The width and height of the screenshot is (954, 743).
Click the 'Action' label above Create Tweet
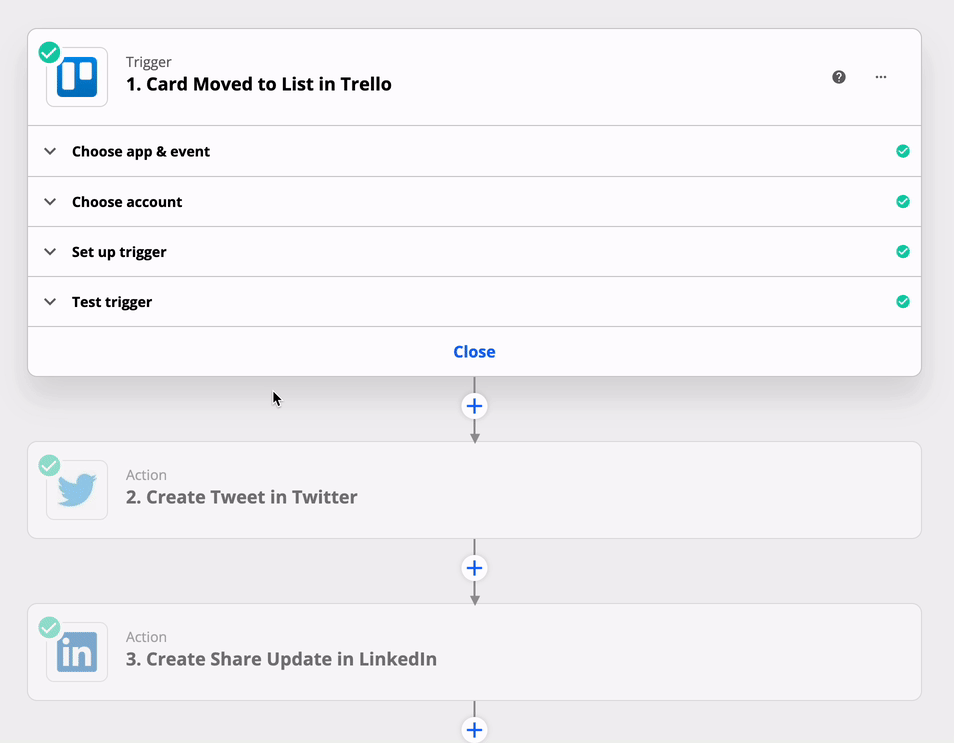point(146,475)
